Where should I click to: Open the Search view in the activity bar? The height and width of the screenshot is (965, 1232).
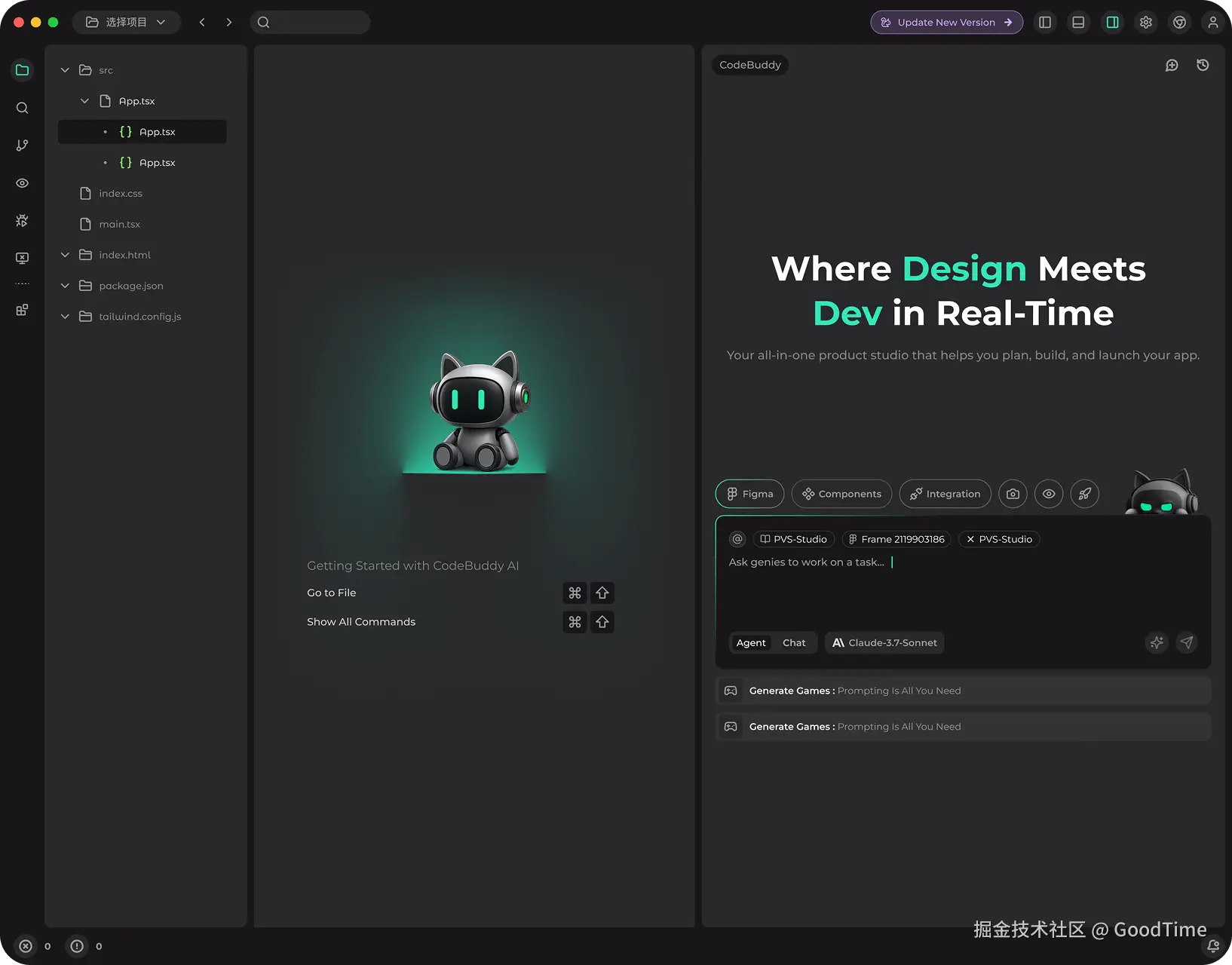point(23,108)
